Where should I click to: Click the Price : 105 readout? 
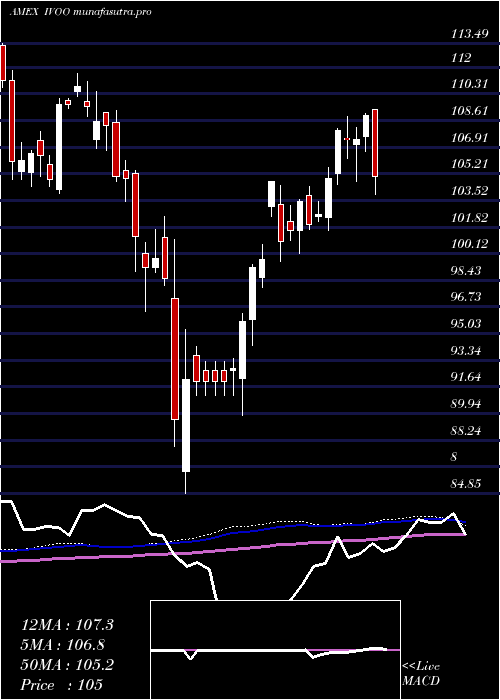coord(62,685)
